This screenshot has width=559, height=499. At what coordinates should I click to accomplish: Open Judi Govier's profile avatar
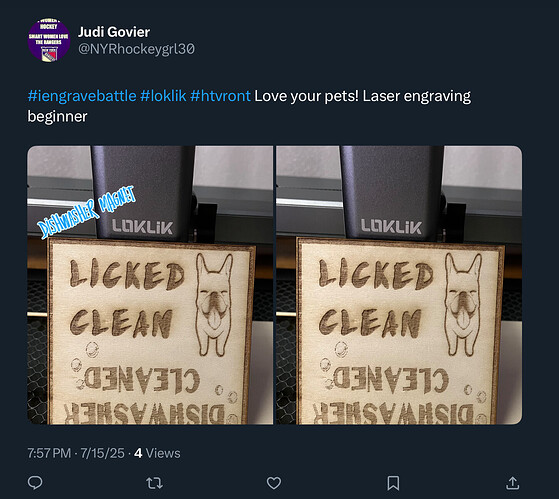pyautogui.click(x=49, y=40)
